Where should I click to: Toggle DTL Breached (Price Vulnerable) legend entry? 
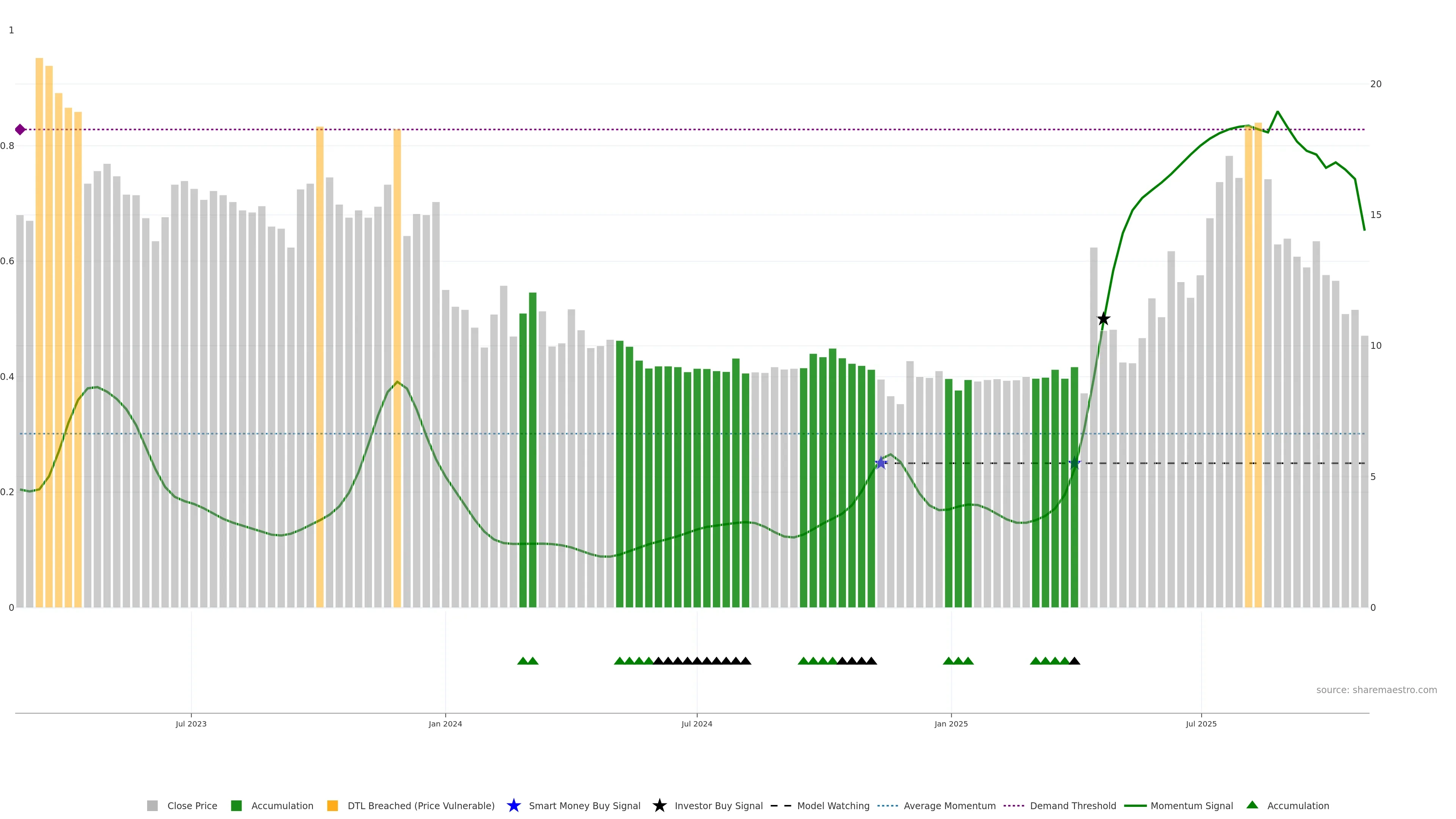coord(420,806)
